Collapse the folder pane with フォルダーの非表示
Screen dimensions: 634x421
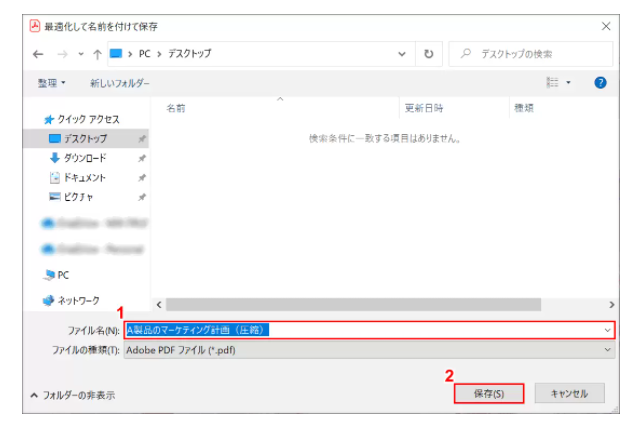coord(73,395)
